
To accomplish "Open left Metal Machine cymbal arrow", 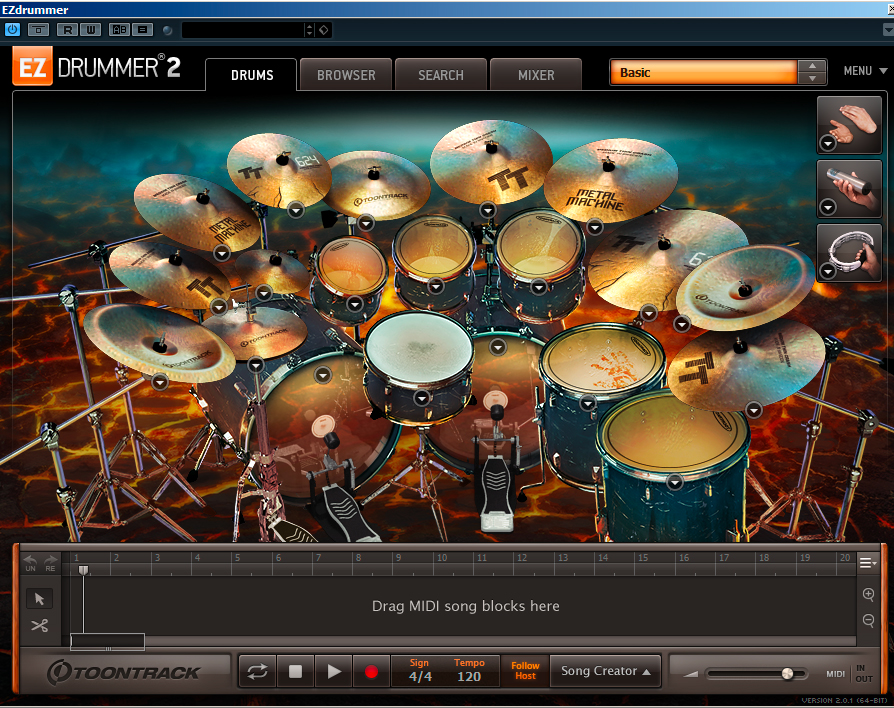I will (222, 252).
